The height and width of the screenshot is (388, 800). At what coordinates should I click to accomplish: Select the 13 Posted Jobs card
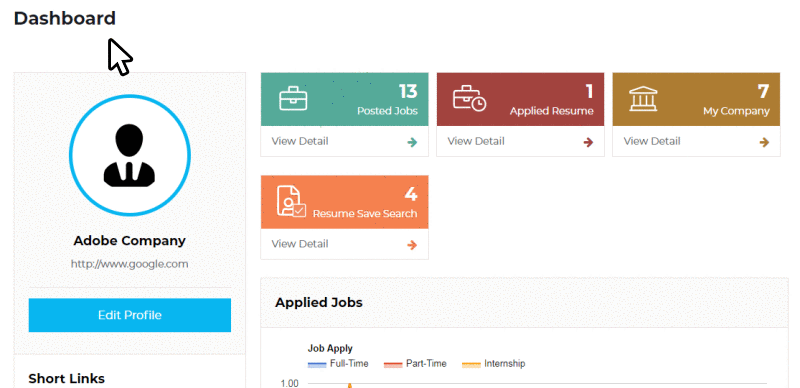(x=344, y=99)
